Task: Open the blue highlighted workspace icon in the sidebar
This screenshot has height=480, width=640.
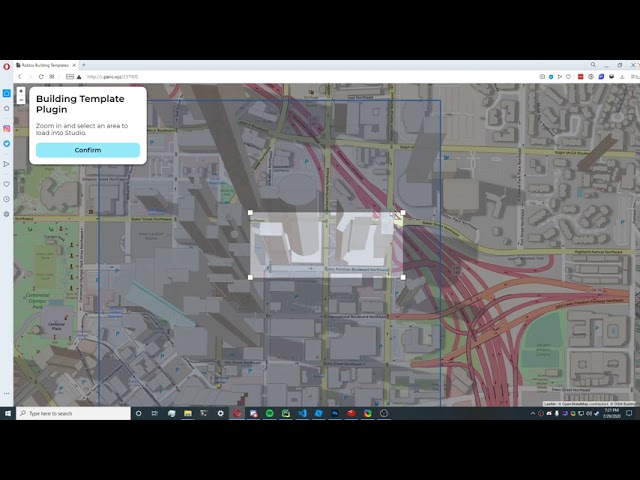Action: tap(7, 93)
